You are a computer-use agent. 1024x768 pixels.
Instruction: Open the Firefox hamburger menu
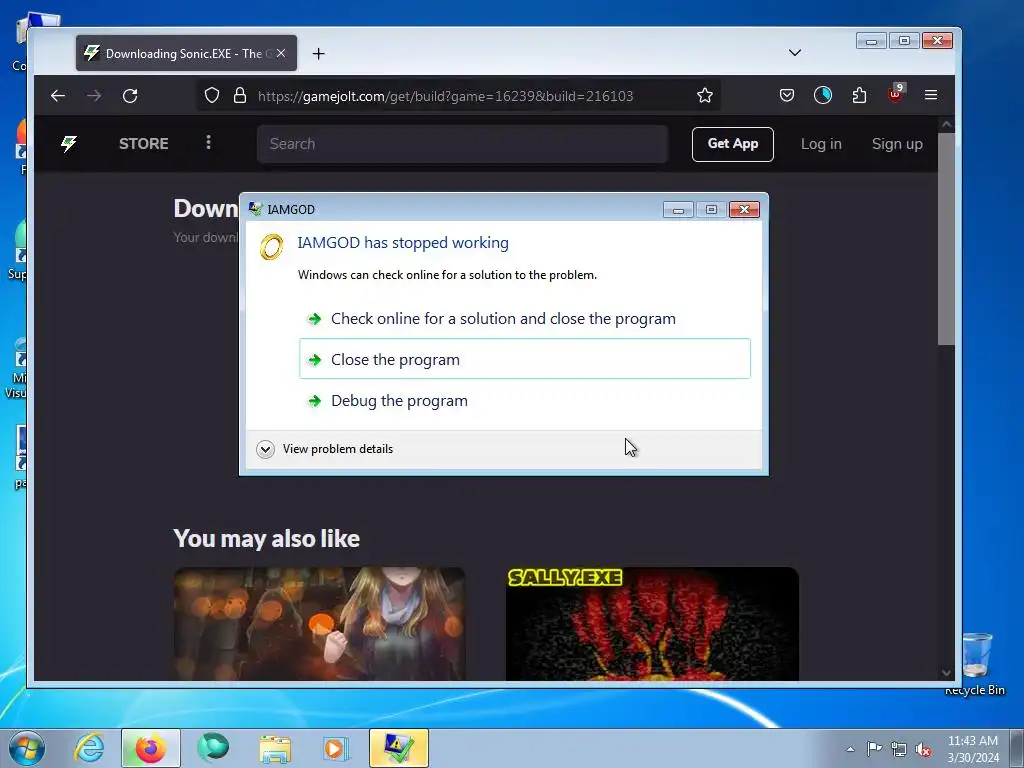point(931,95)
